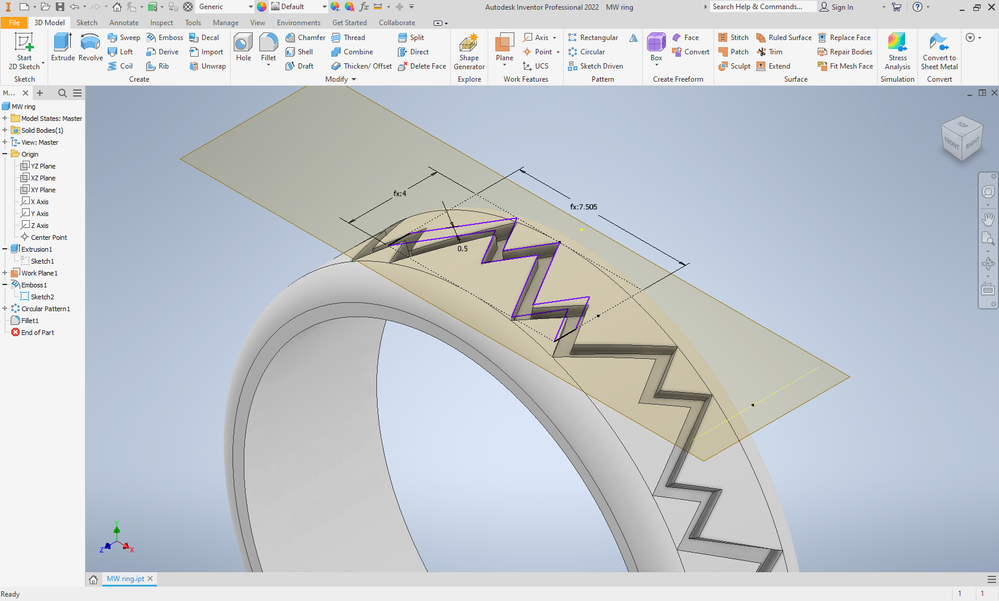The image size is (999, 601).
Task: Click the appearance color wheel icon
Action: [x=261, y=7]
